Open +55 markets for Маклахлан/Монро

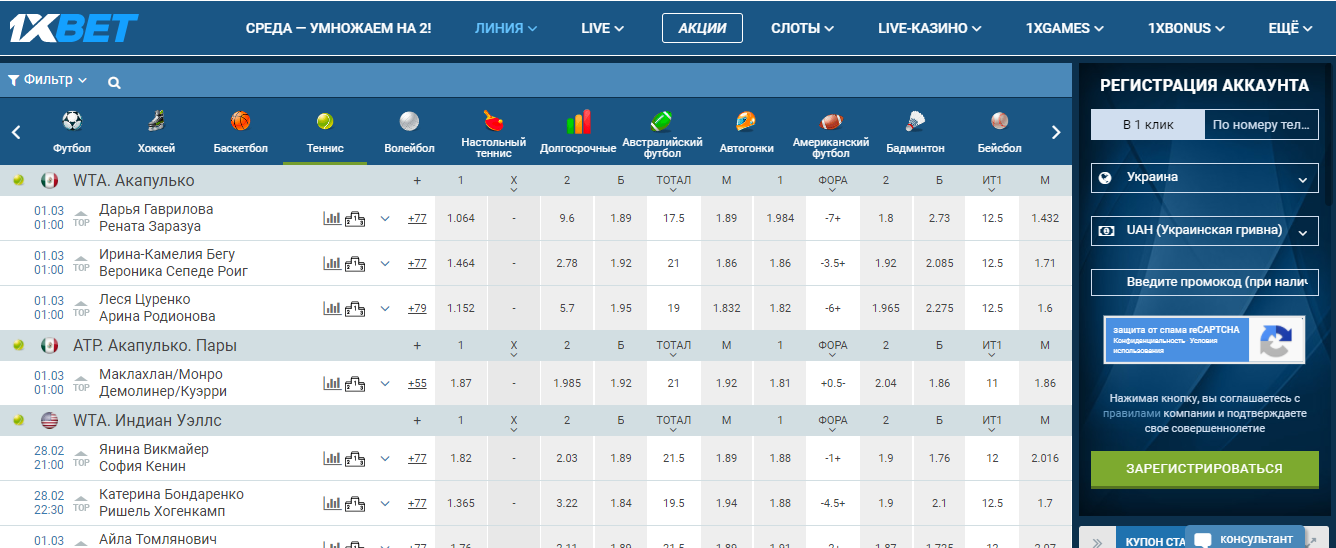pyautogui.click(x=417, y=383)
